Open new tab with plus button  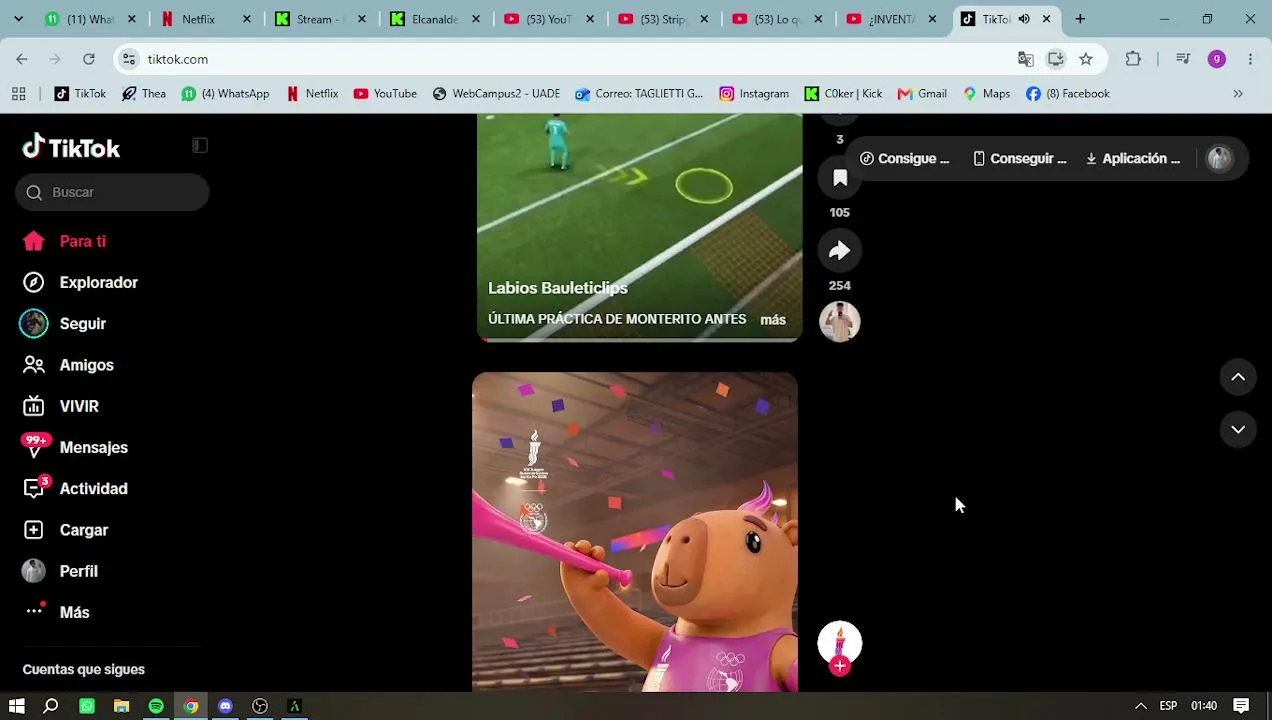tap(1080, 19)
